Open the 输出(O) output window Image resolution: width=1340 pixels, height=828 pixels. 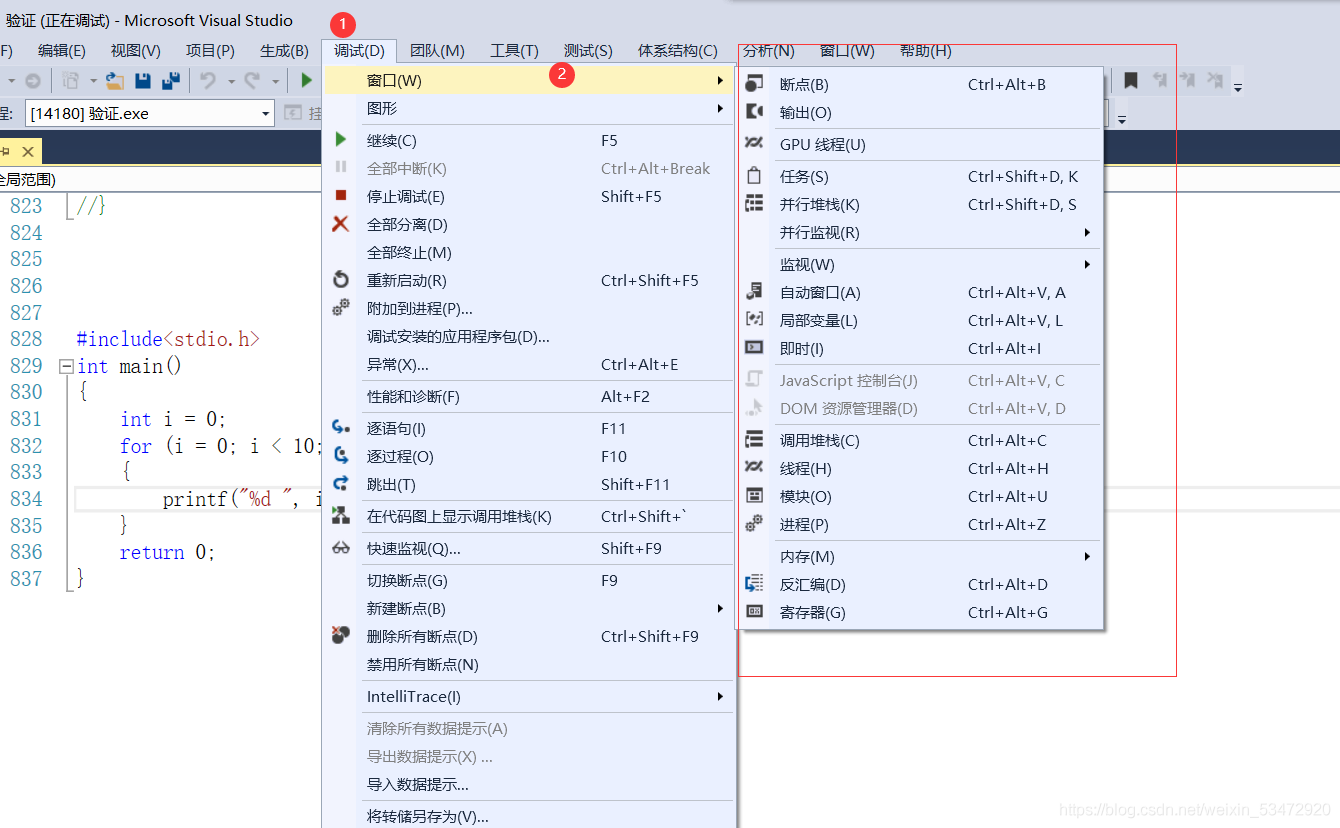pos(920,113)
